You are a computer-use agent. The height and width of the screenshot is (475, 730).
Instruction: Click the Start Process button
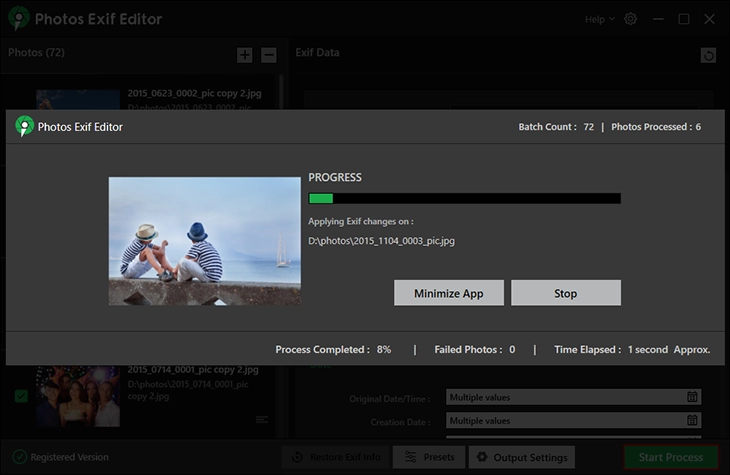(670, 457)
